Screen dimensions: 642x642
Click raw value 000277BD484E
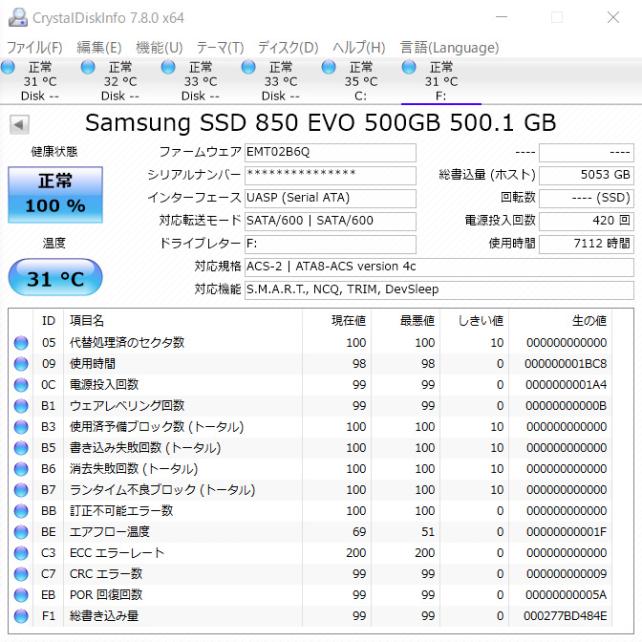[565, 616]
